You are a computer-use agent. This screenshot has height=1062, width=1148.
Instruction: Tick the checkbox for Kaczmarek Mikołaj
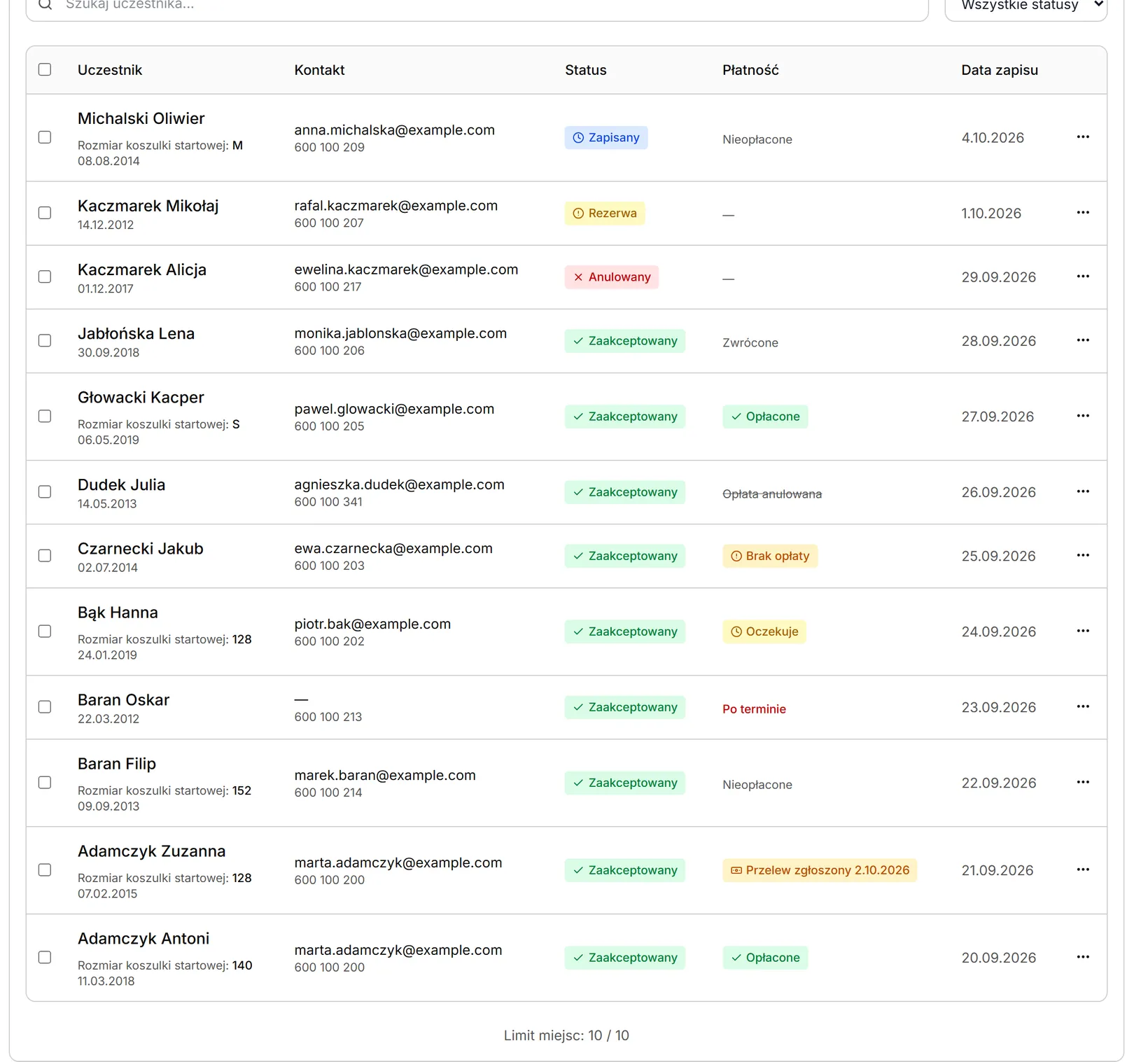click(45, 213)
